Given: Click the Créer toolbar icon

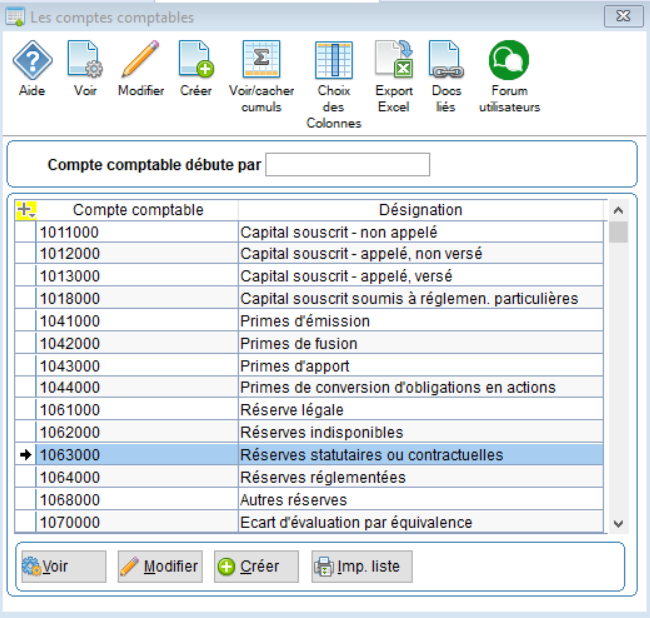Looking at the screenshot, I should point(196,61).
